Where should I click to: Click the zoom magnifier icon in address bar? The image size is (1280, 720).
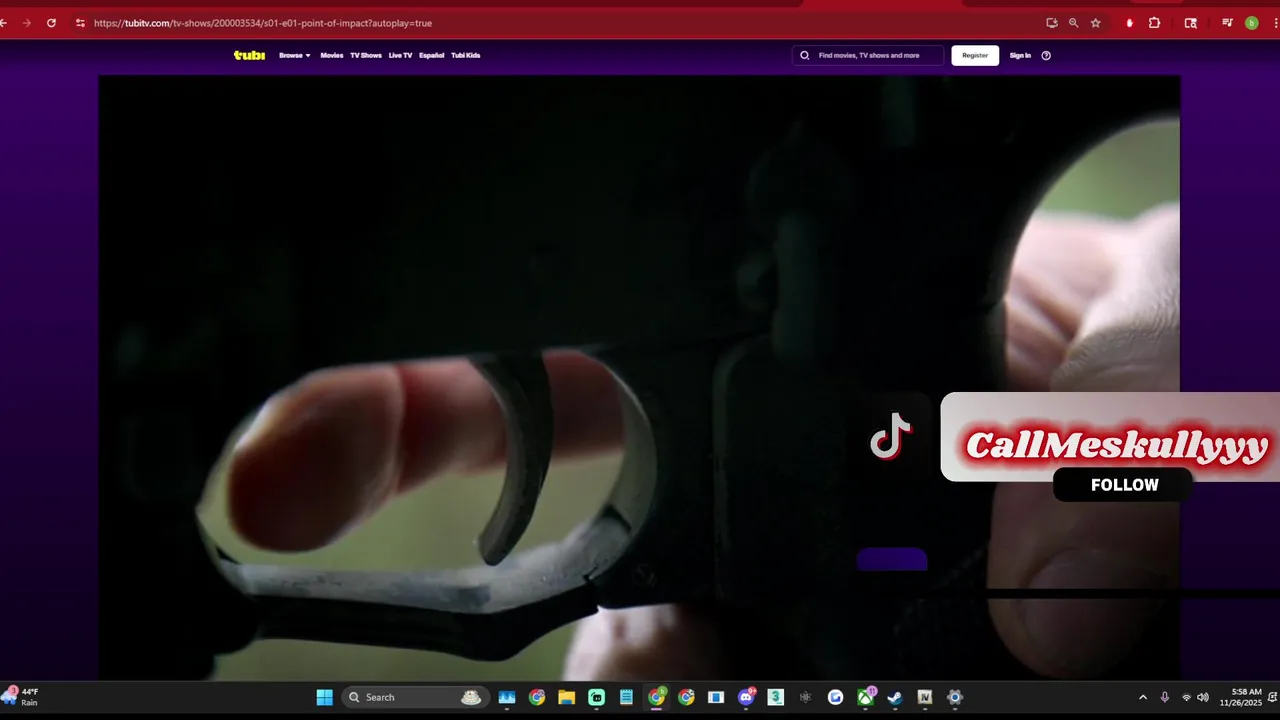tap(1073, 23)
